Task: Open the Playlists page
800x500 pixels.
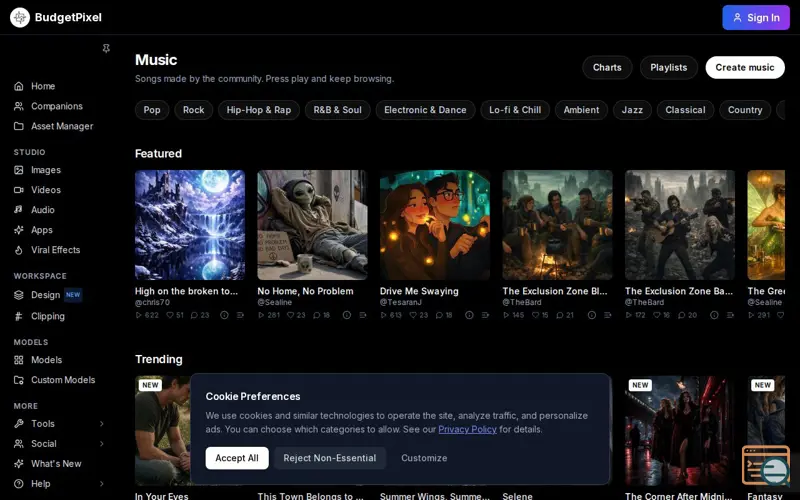Action: (x=668, y=67)
